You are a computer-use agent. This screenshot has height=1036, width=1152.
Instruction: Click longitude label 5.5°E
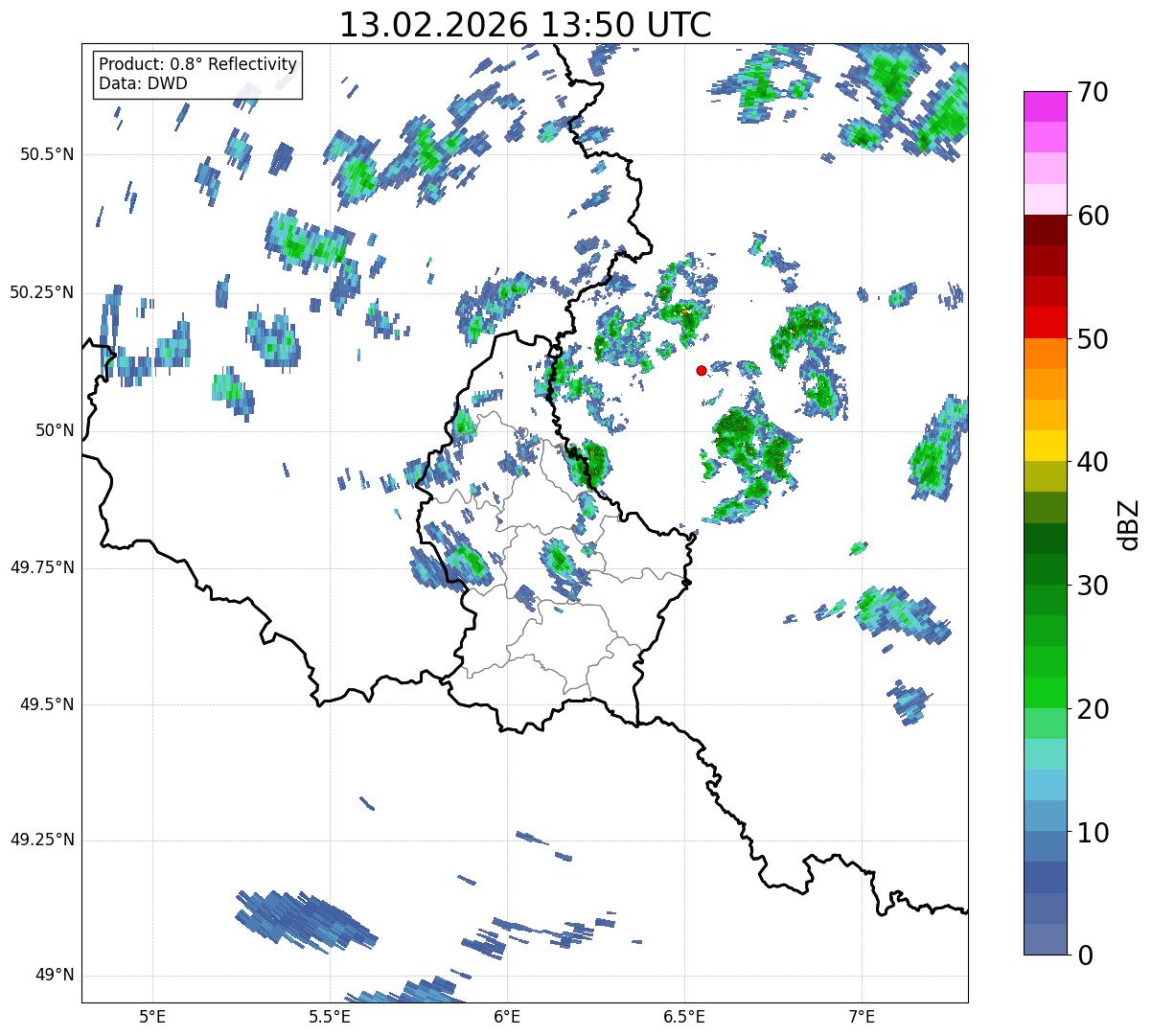tap(330, 1016)
